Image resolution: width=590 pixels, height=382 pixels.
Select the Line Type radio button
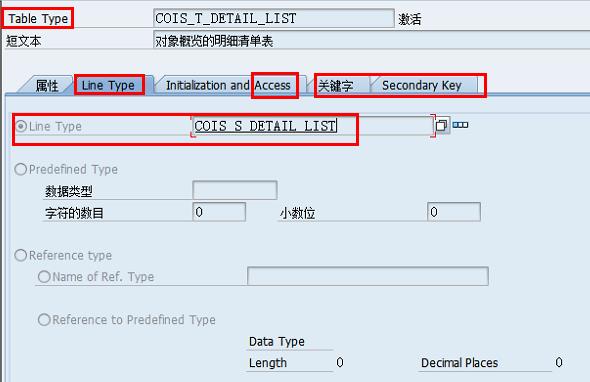(x=21, y=126)
